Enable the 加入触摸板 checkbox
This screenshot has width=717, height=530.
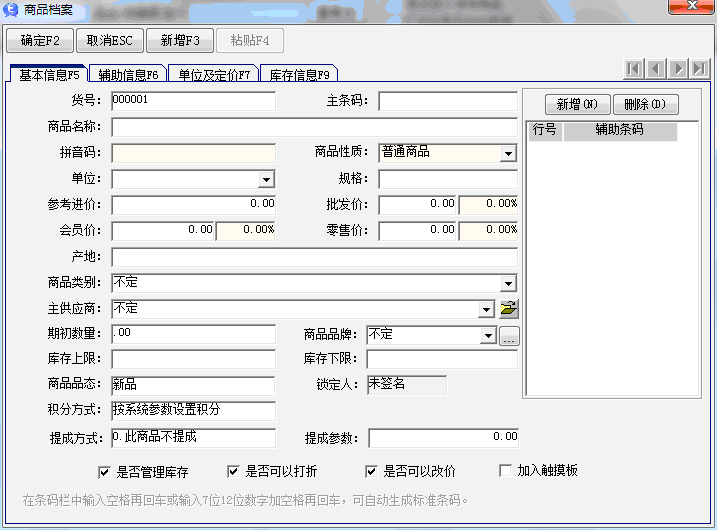coord(505,471)
